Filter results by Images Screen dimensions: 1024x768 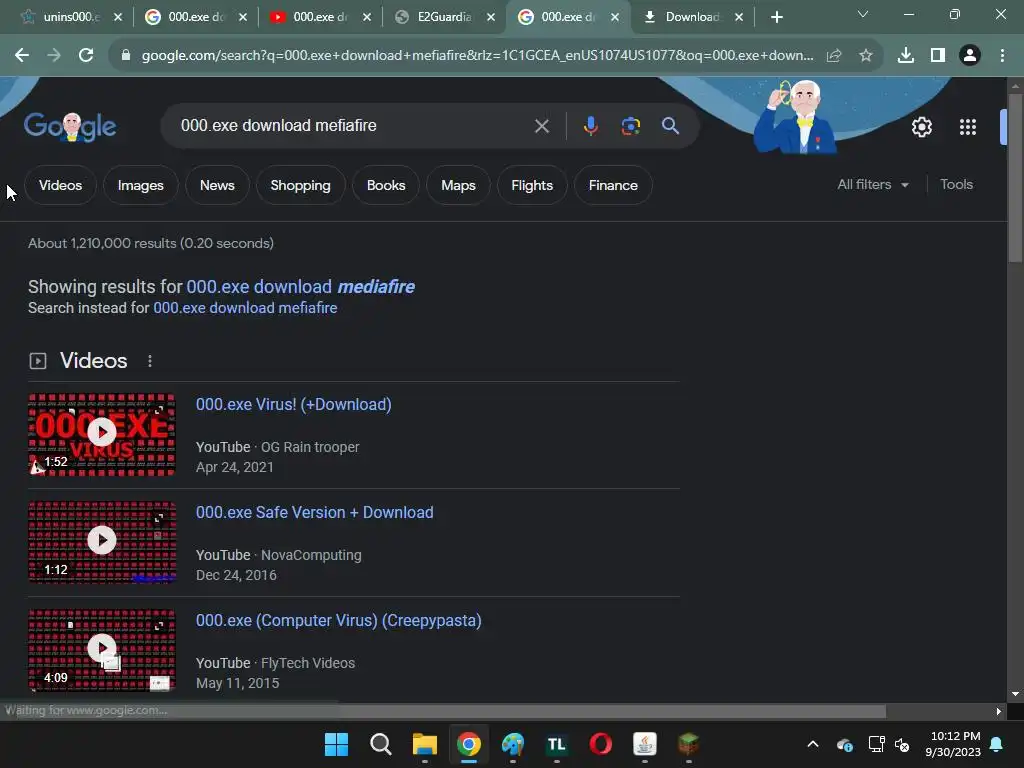tap(140, 185)
